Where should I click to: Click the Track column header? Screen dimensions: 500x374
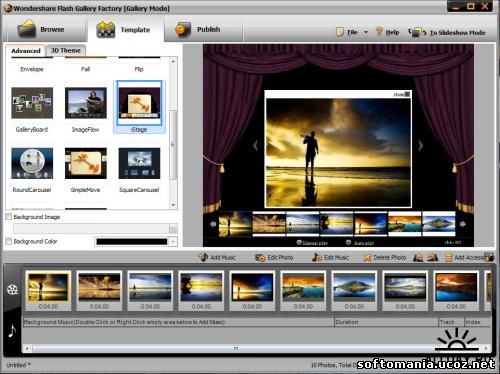pyautogui.click(x=451, y=322)
